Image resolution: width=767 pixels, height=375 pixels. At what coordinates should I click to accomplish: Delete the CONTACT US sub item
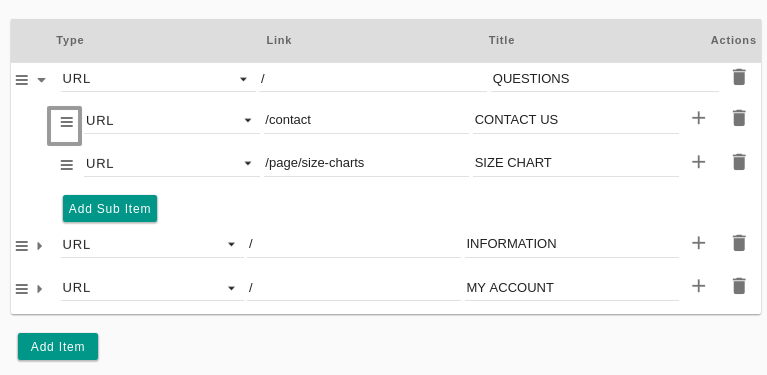tap(739, 118)
